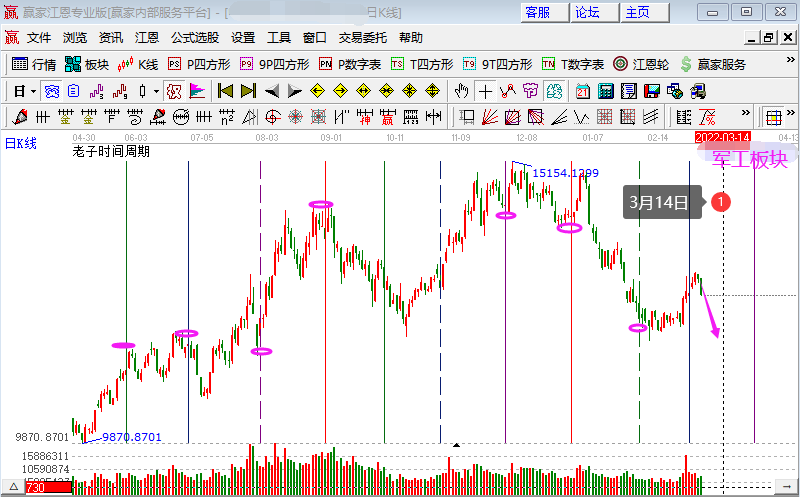Click the 日K线 label
800x497 pixels.
coord(21,143)
